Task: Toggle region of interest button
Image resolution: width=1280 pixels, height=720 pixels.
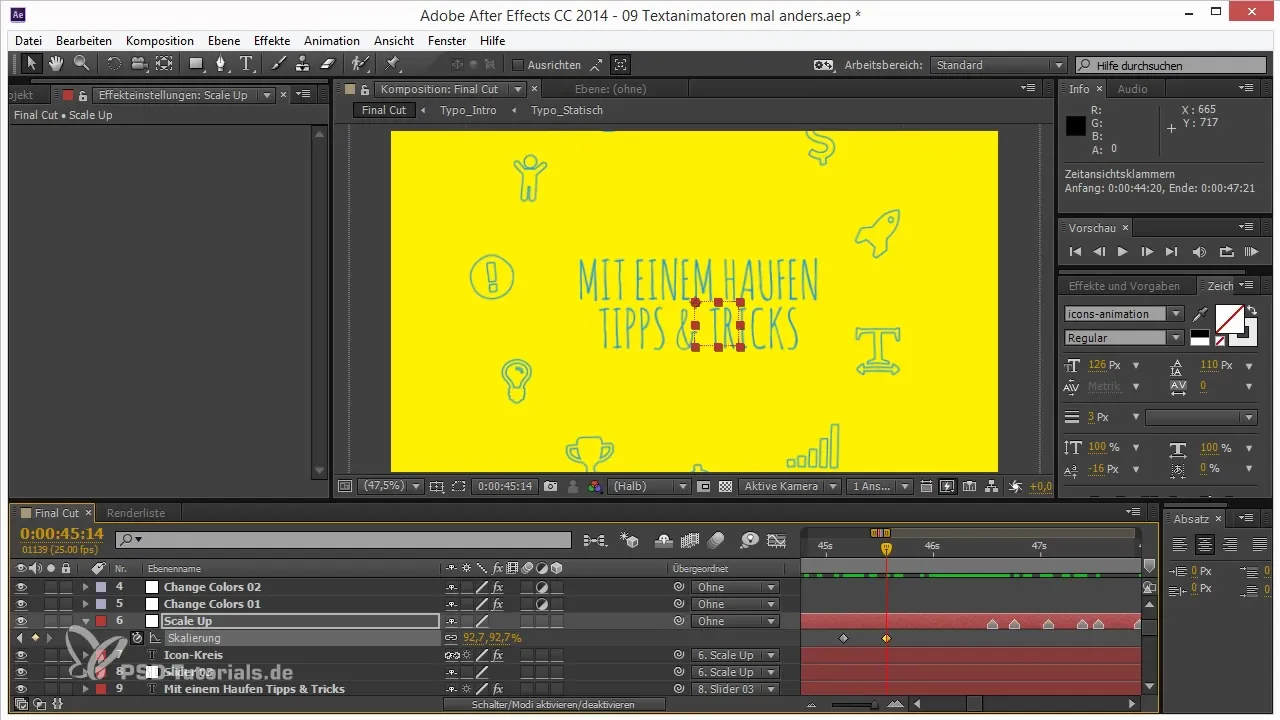Action: (458, 486)
